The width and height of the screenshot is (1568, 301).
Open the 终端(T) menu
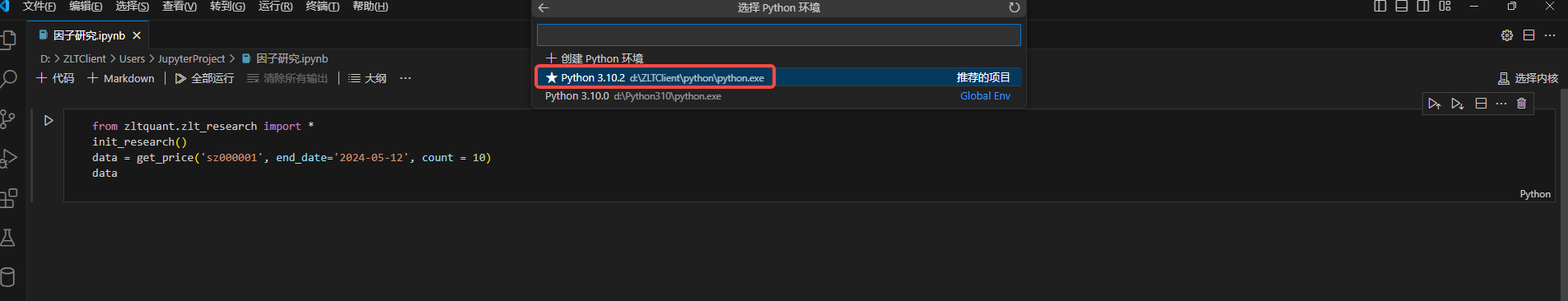[x=323, y=7]
